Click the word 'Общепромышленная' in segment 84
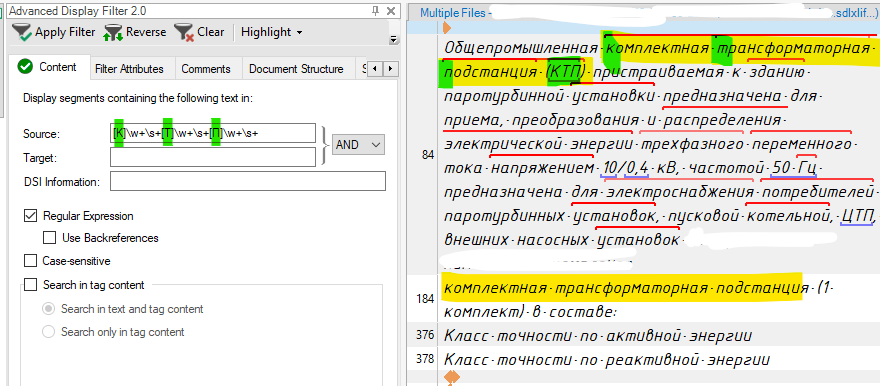Viewport: 894px width, 386px height. [520, 48]
